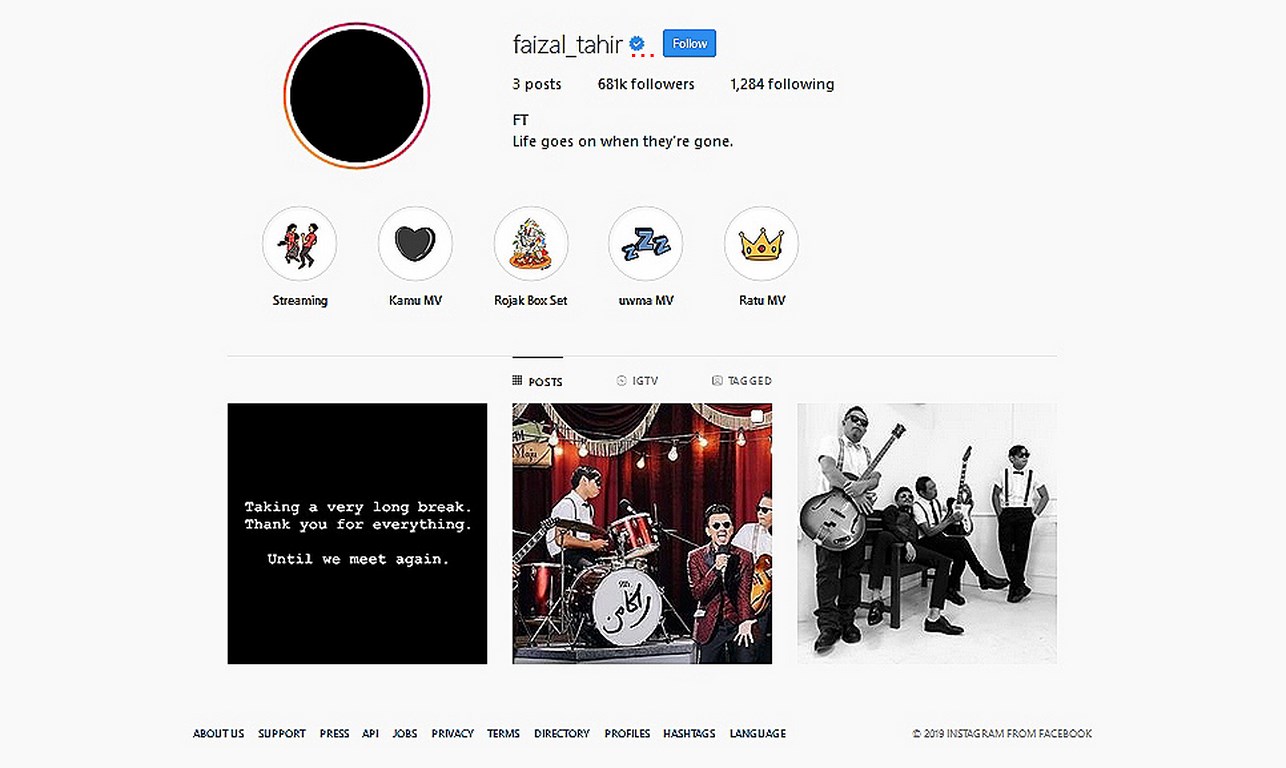View the 1,284 following list
Viewport: 1286px width, 768px height.
pos(782,84)
